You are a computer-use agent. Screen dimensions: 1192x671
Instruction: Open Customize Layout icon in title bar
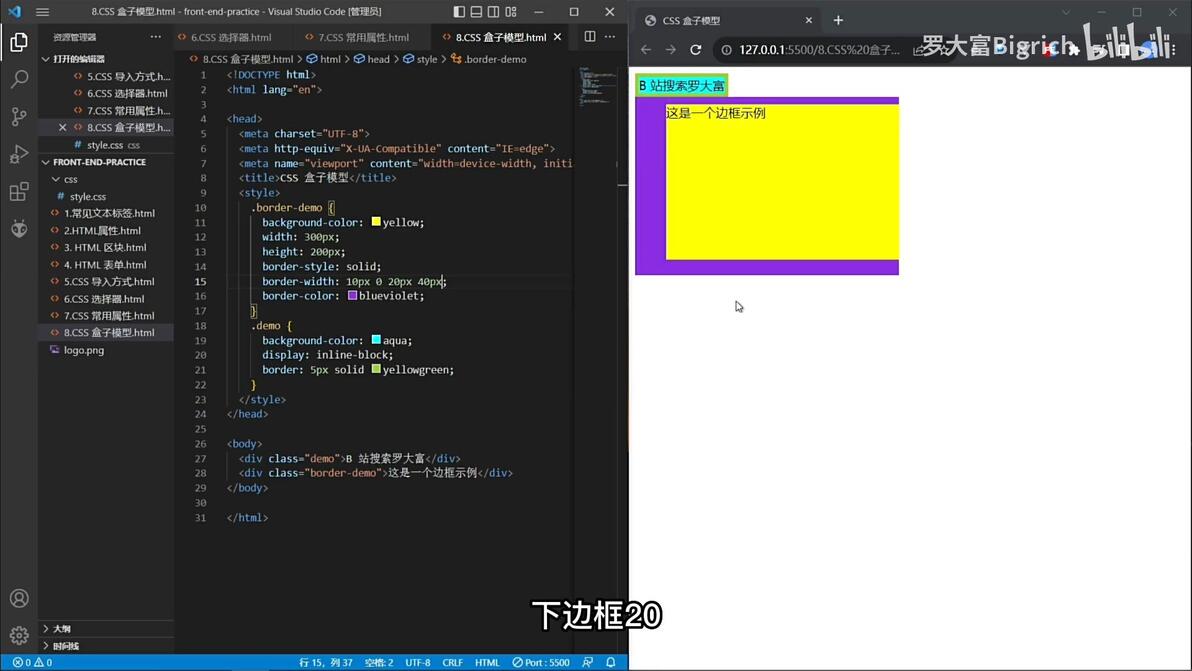point(512,11)
